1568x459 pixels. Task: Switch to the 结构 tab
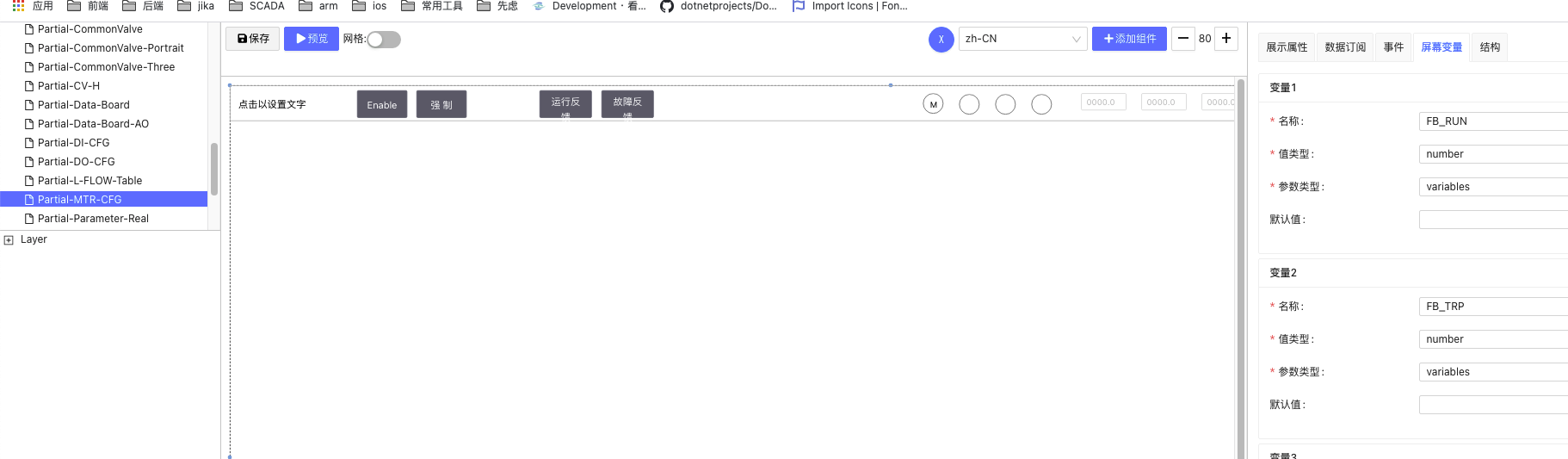click(1490, 47)
